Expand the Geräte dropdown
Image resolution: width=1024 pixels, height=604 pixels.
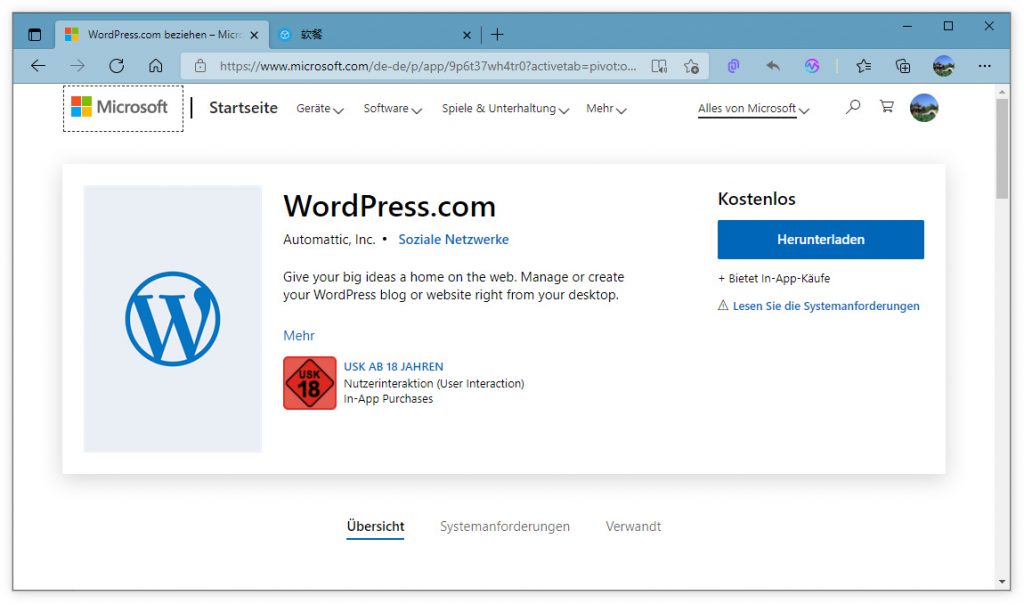point(319,109)
